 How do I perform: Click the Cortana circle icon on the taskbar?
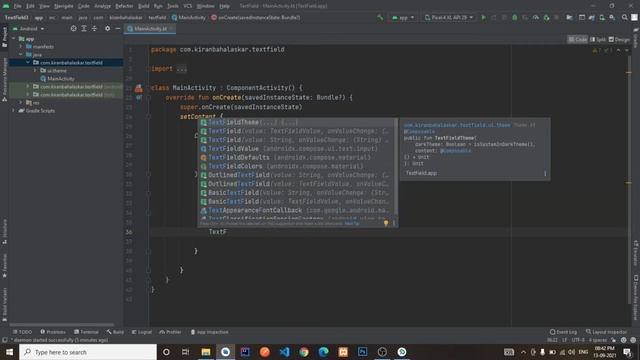pos(166,352)
